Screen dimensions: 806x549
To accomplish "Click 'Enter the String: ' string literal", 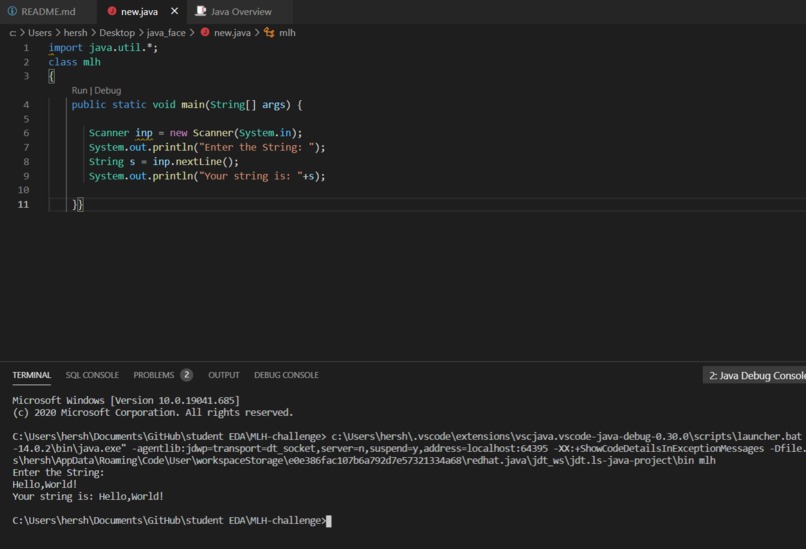I will (x=259, y=148).
